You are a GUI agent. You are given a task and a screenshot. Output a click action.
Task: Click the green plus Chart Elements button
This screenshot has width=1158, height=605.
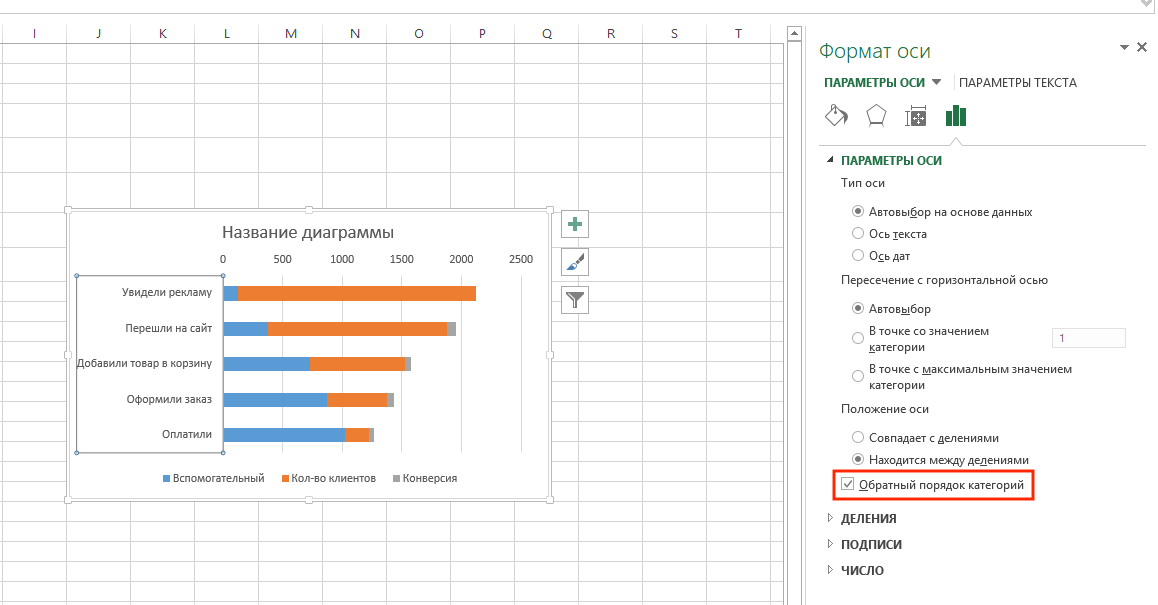[x=575, y=224]
